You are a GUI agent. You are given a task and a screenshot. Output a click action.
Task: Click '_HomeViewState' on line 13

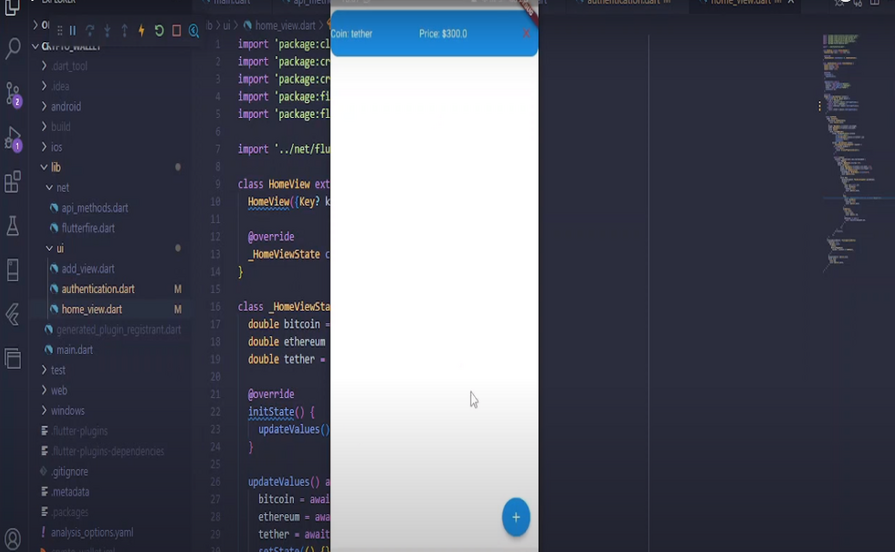click(x=284, y=255)
